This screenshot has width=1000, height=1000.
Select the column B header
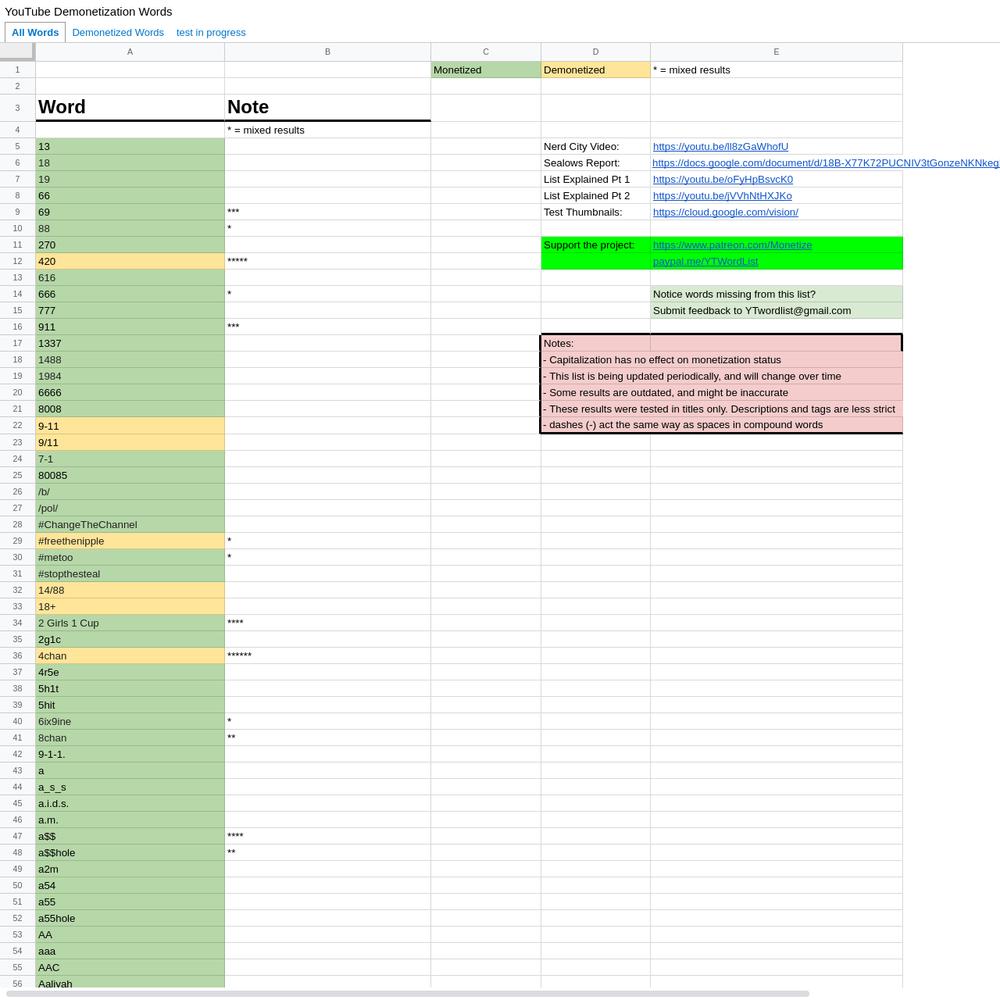(x=328, y=52)
